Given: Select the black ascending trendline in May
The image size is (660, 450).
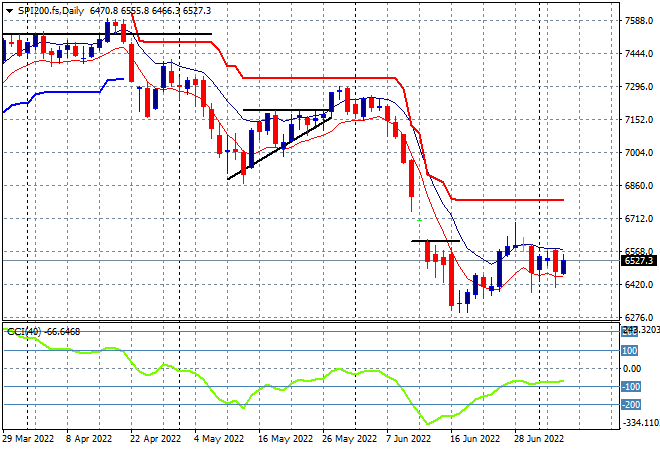Looking at the screenshot, I should click(279, 148).
